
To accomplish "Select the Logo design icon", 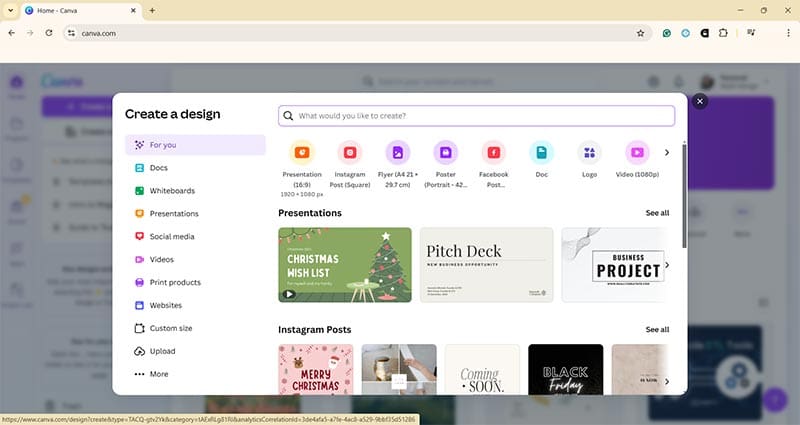I will click(x=589, y=153).
